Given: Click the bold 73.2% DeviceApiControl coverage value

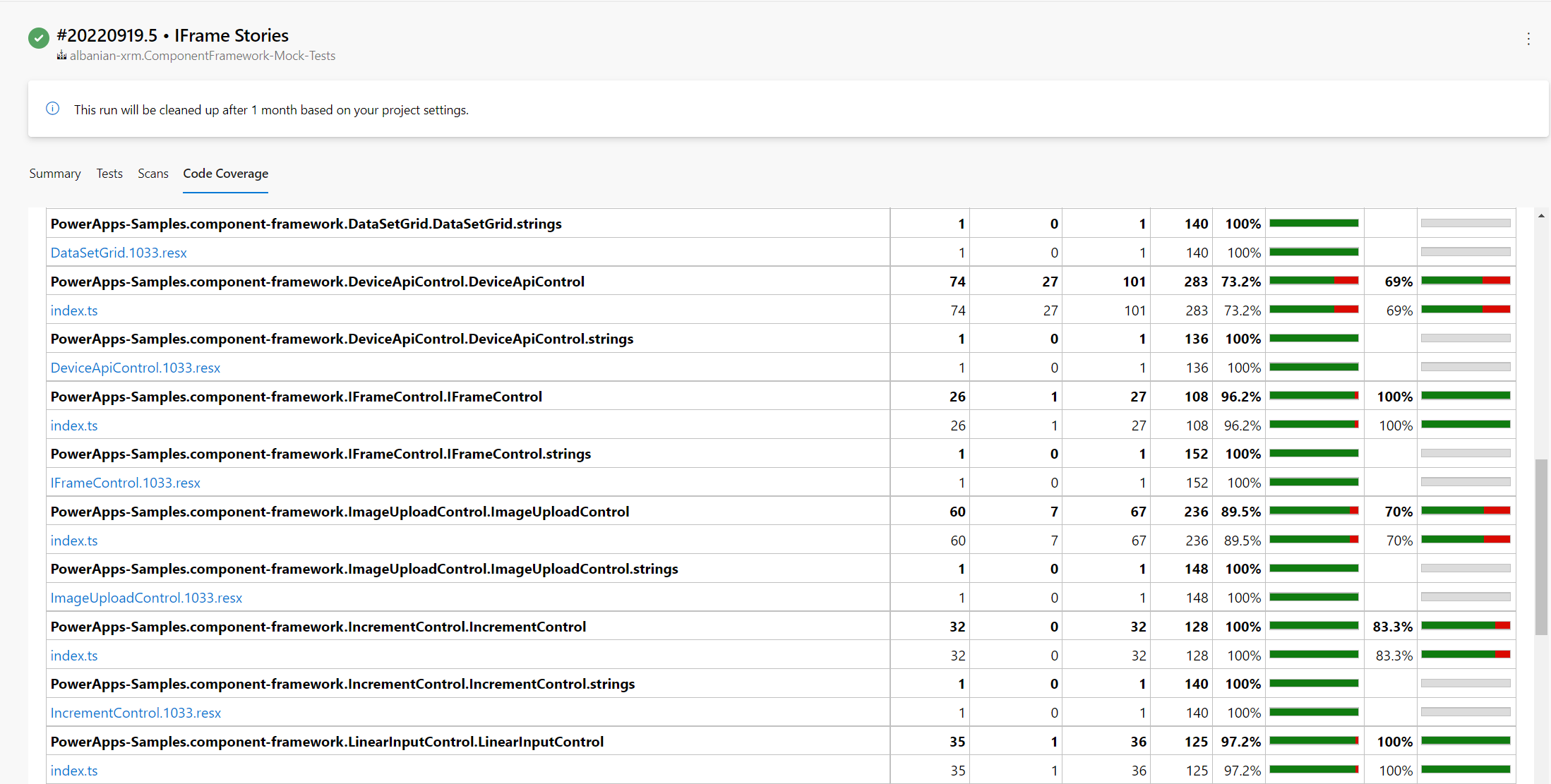Looking at the screenshot, I should 1241,282.
